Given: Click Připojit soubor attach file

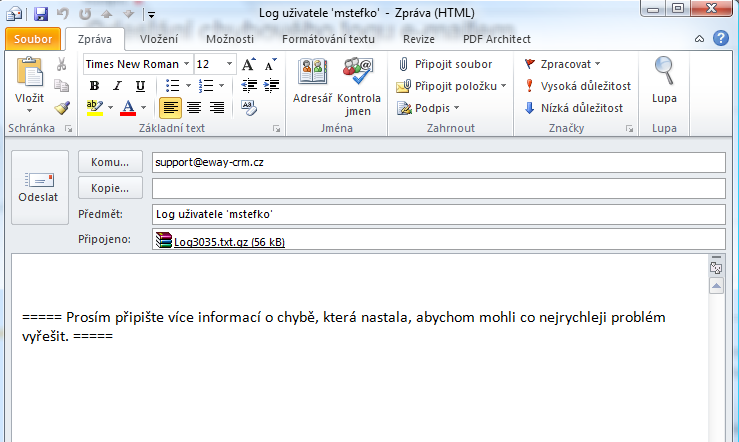Looking at the screenshot, I should pyautogui.click(x=445, y=64).
